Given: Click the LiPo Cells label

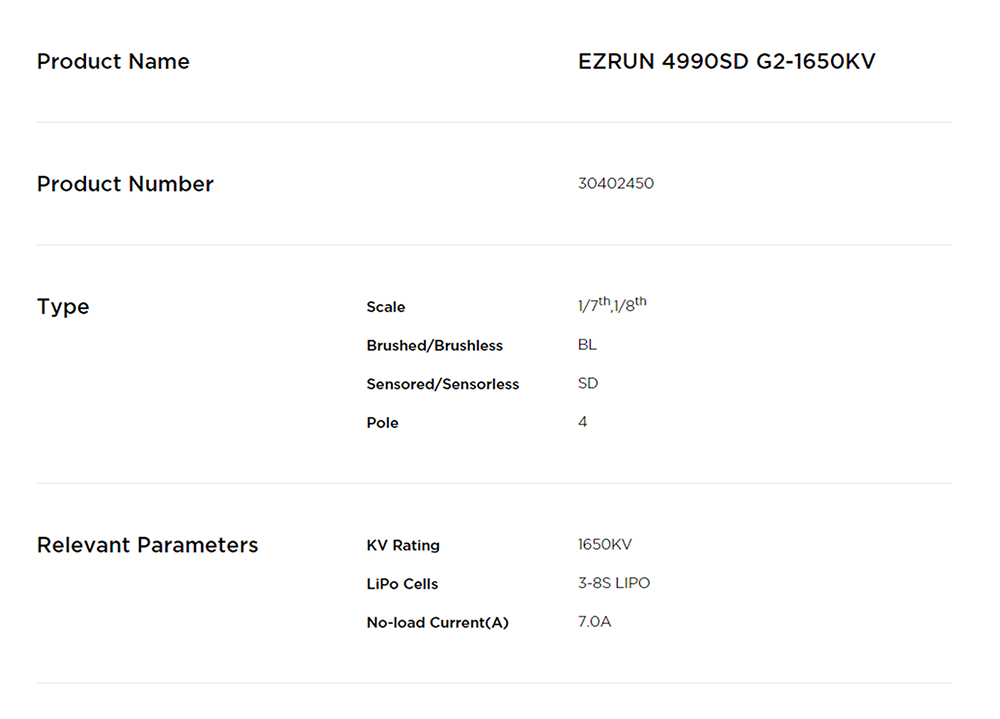Looking at the screenshot, I should coord(403,584).
